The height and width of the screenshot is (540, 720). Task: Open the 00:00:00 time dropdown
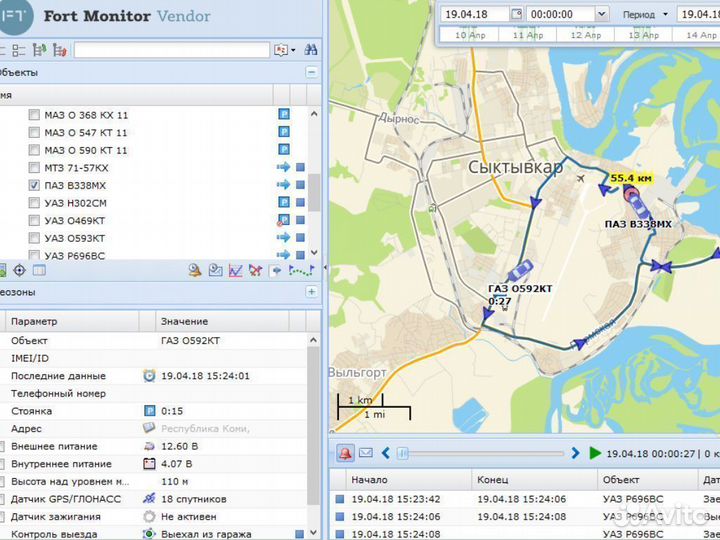pos(600,14)
